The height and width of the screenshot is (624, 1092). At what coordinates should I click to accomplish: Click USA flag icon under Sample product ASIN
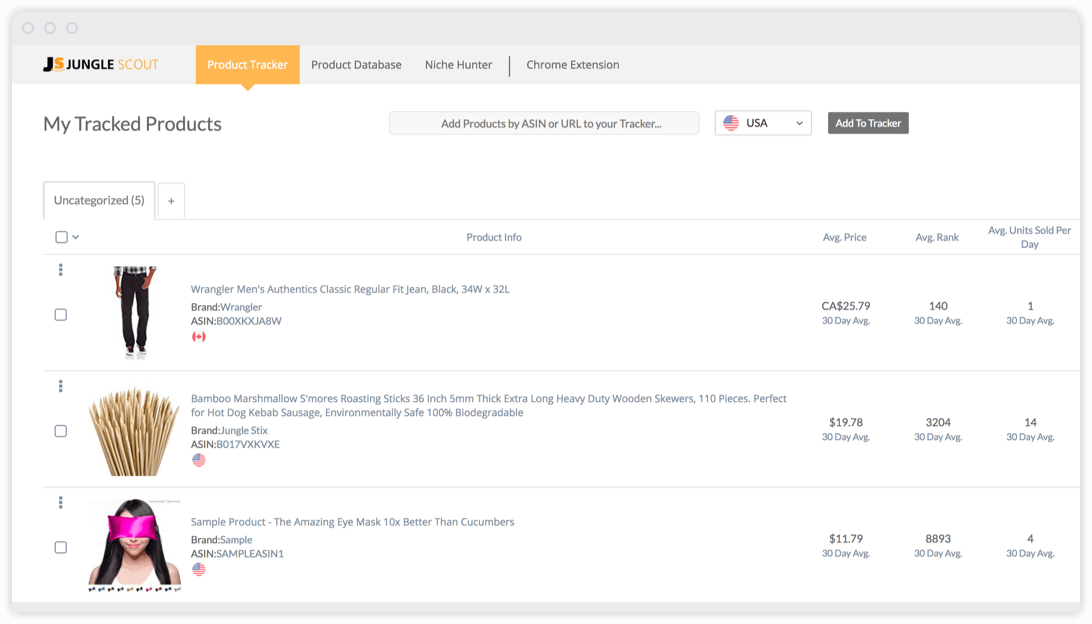coord(199,570)
